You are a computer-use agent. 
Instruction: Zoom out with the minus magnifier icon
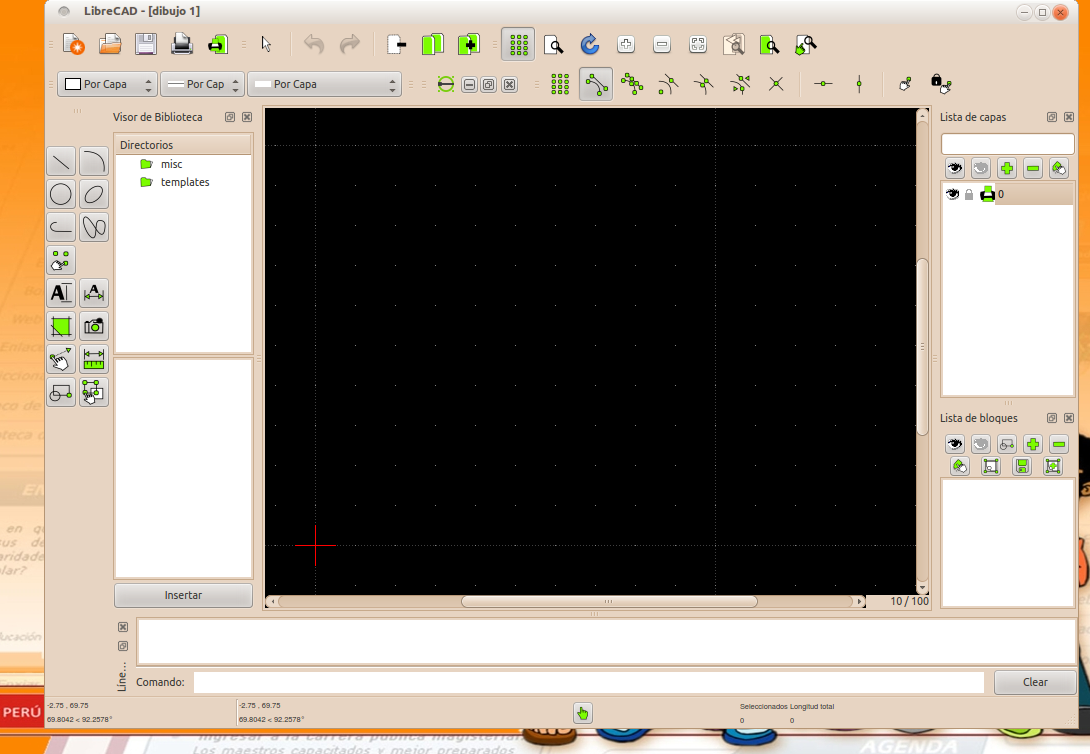pos(662,44)
